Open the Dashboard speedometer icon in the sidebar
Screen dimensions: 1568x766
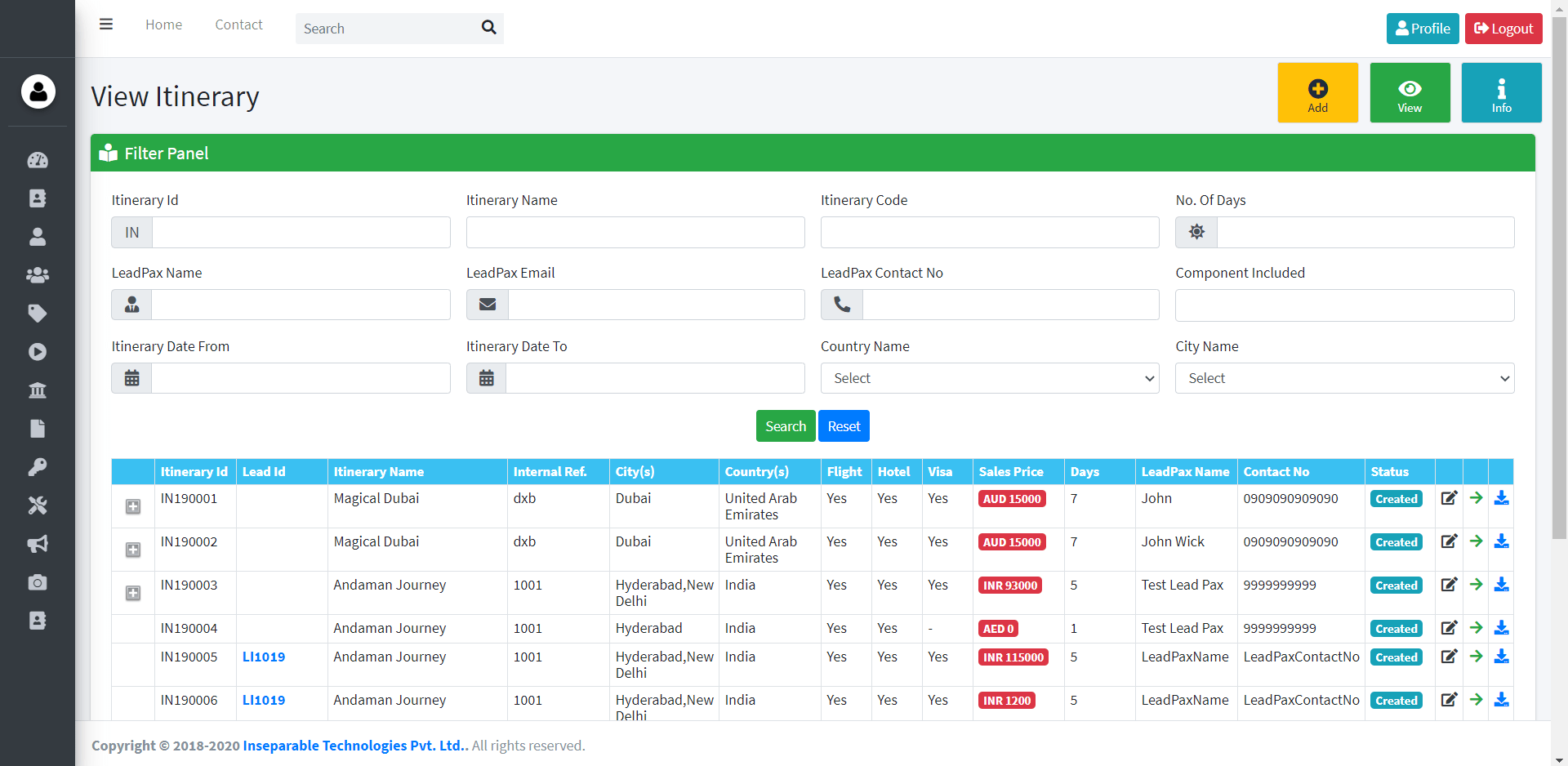38,161
